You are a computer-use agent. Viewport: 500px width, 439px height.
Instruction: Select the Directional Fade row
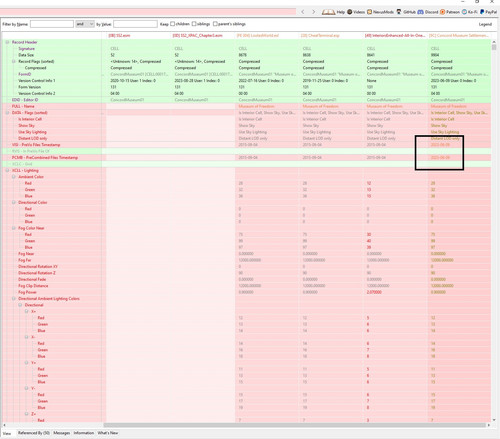click(246, 279)
